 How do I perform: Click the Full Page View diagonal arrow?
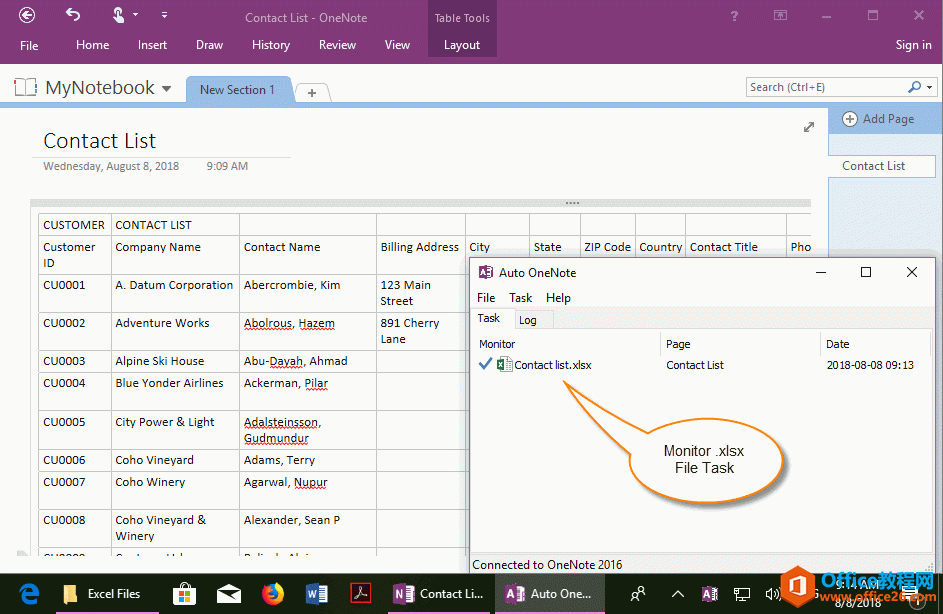click(808, 127)
